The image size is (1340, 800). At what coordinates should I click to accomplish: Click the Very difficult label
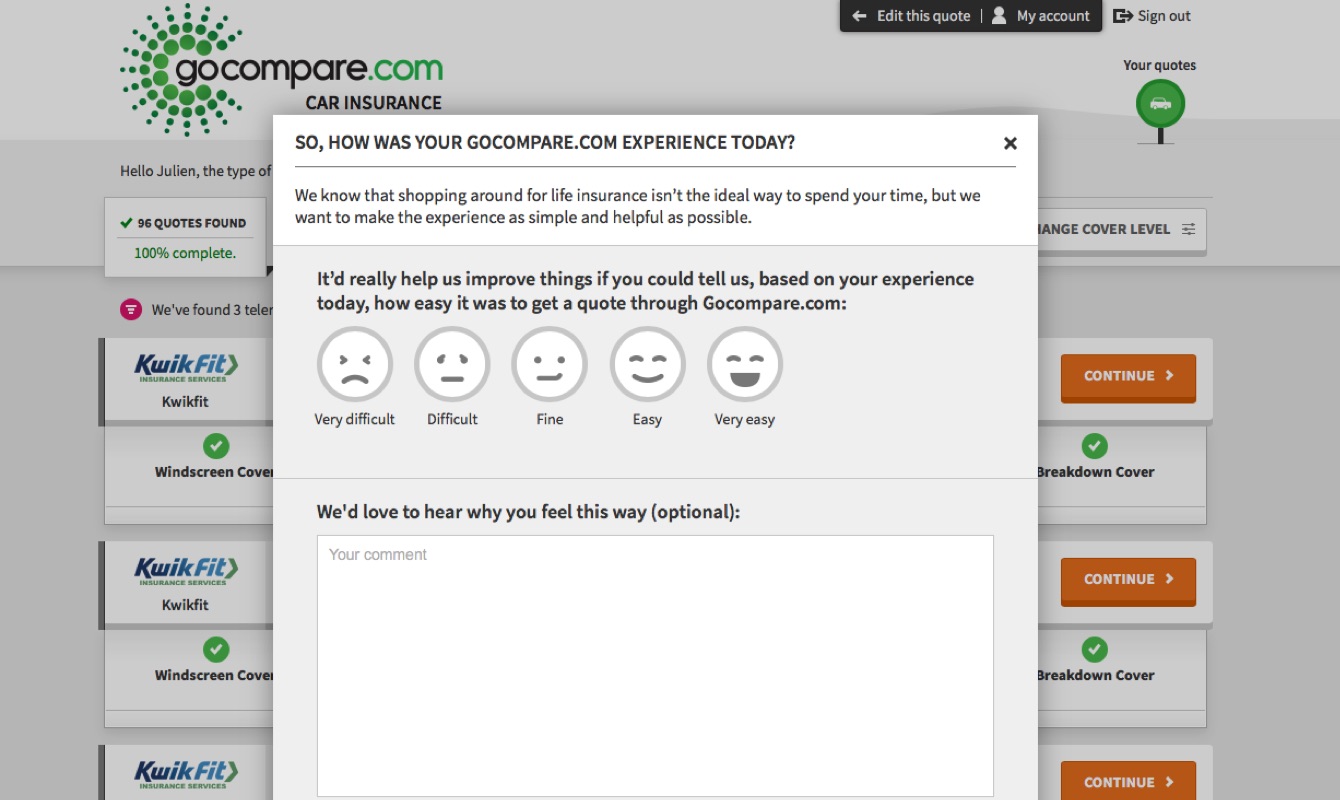(x=355, y=419)
